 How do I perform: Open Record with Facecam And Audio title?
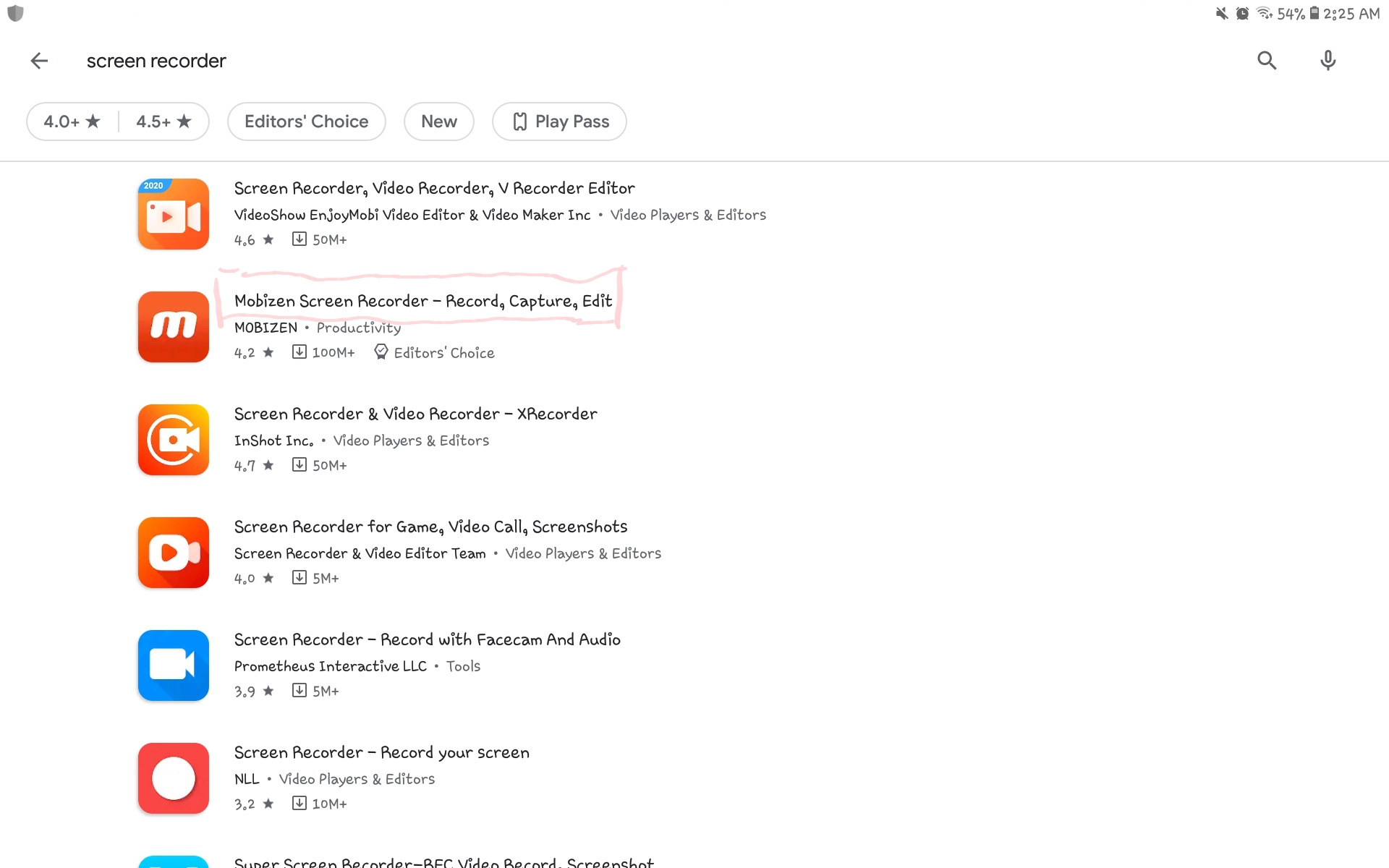428,639
